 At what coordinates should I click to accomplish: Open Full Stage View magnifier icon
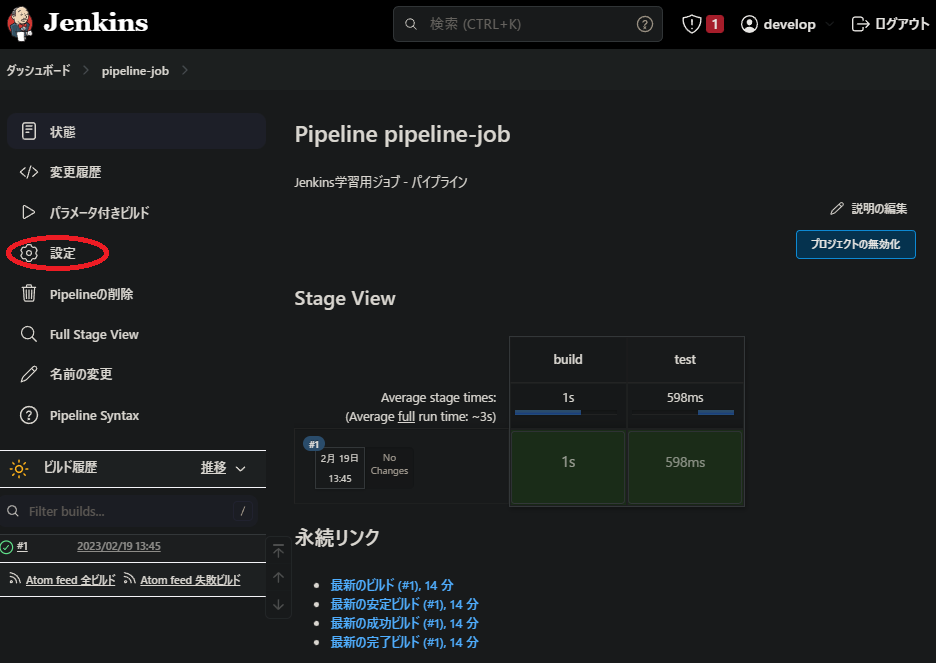[27, 334]
